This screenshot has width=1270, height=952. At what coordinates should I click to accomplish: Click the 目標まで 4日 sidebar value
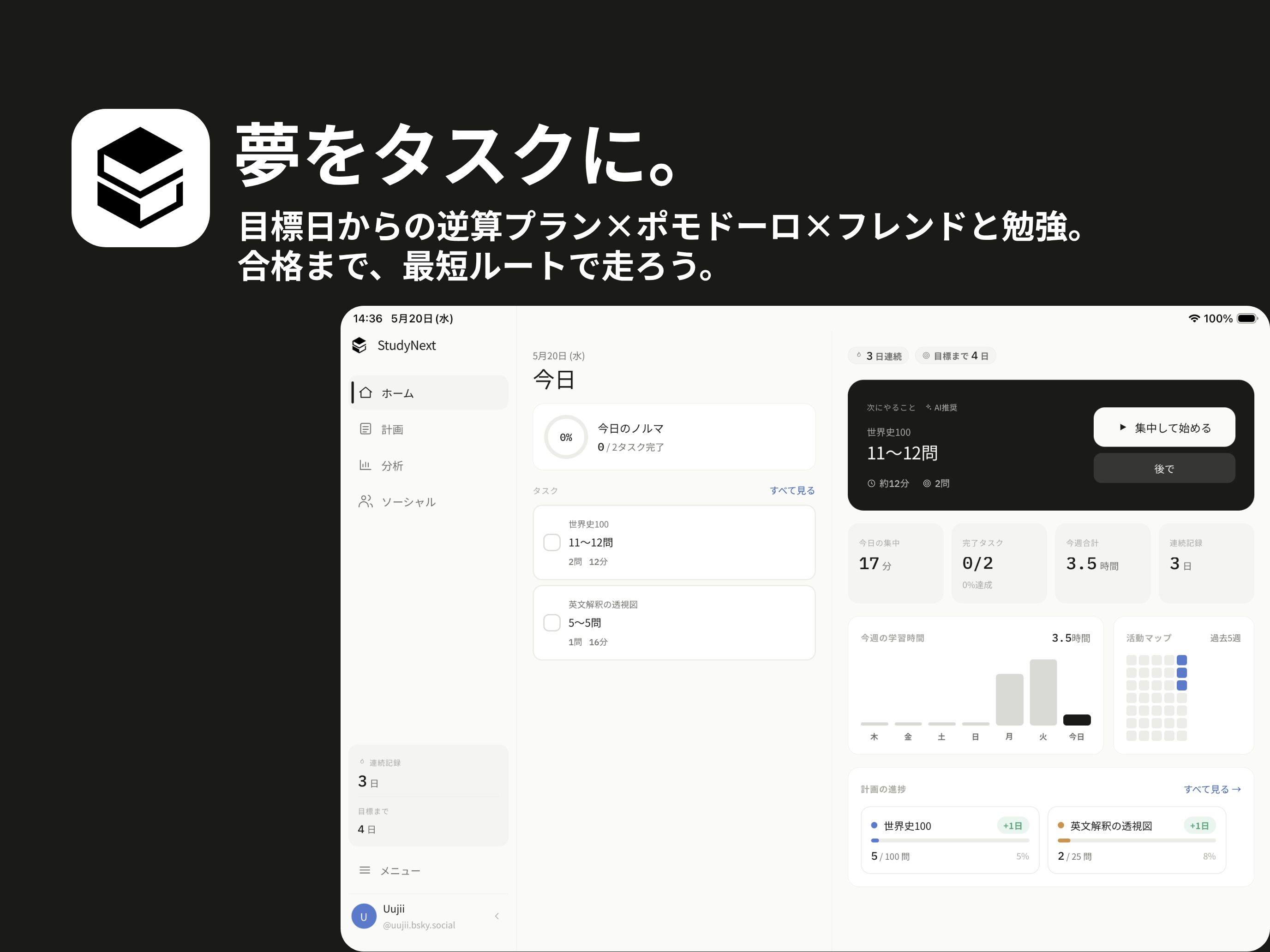[367, 829]
